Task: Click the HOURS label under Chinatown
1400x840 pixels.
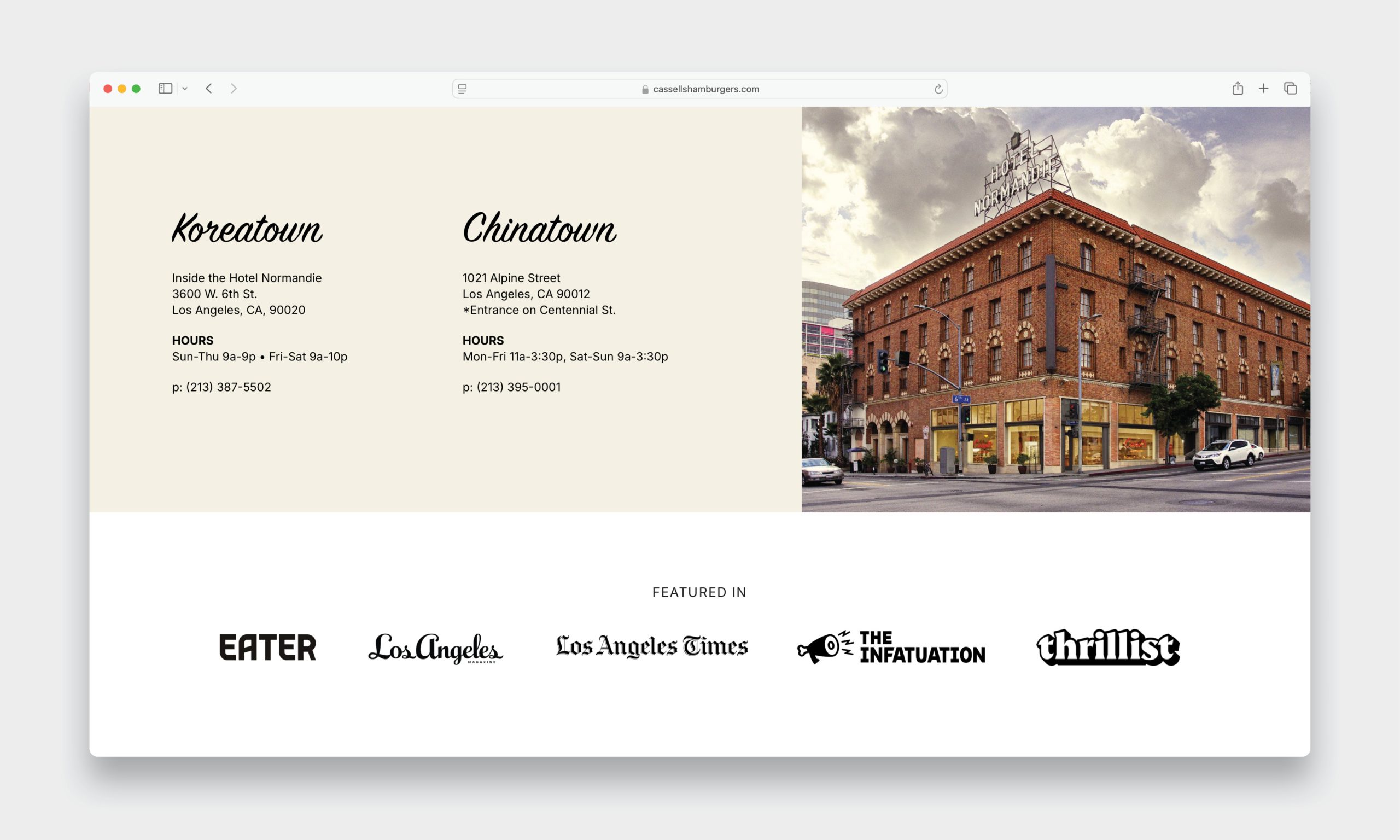Action: [x=483, y=341]
